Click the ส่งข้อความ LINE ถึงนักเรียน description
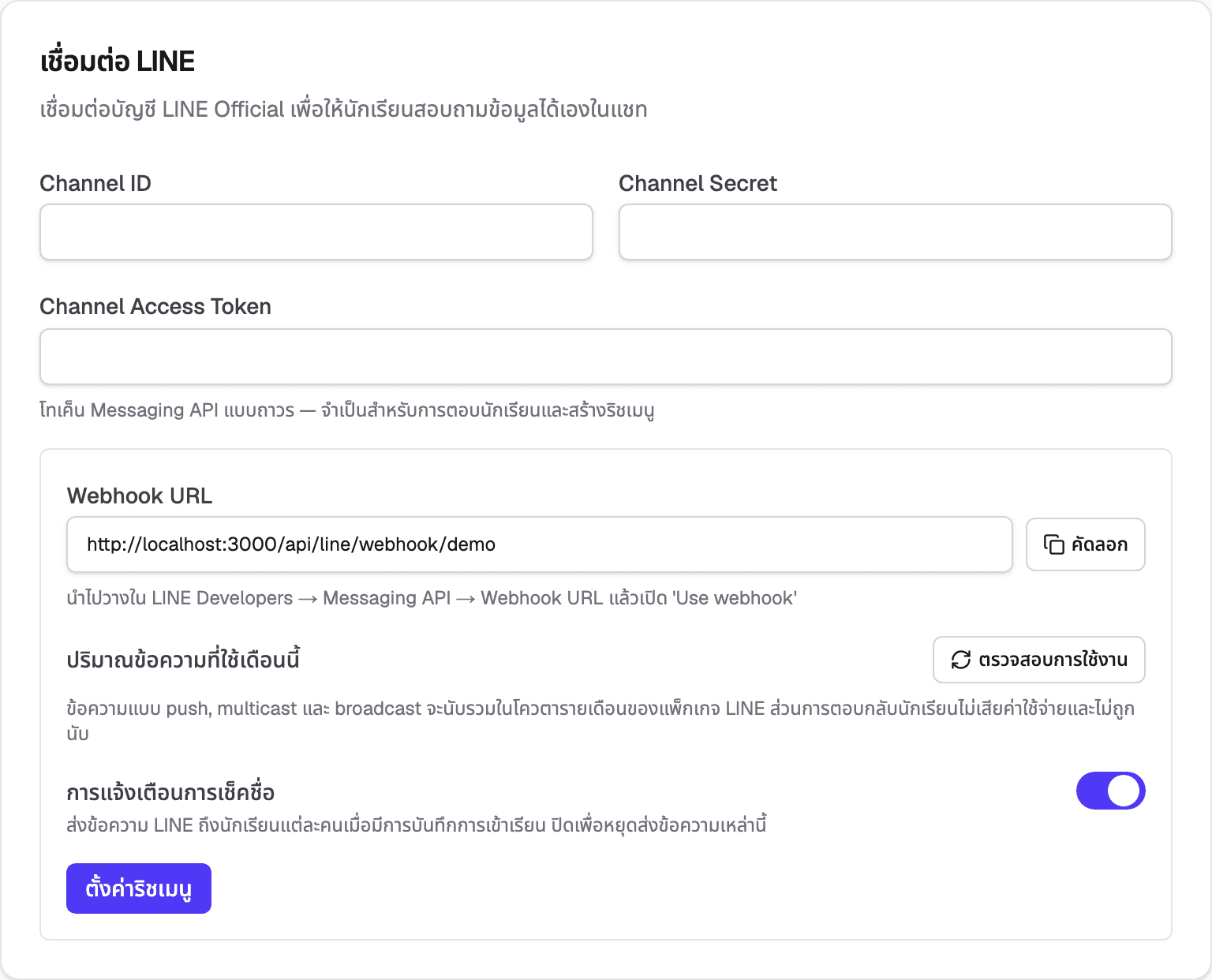The image size is (1212, 980). (417, 825)
